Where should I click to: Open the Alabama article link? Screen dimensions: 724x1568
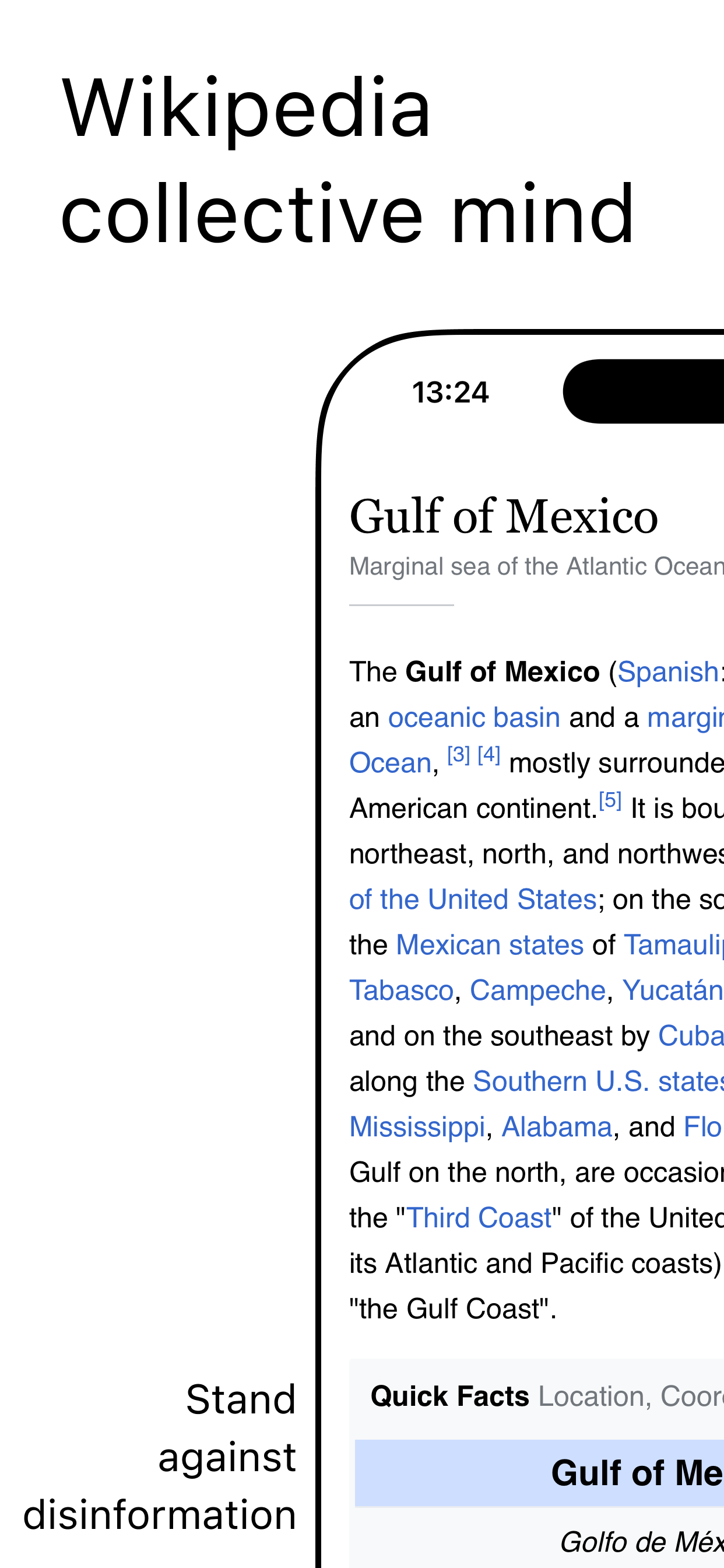coord(557,1128)
